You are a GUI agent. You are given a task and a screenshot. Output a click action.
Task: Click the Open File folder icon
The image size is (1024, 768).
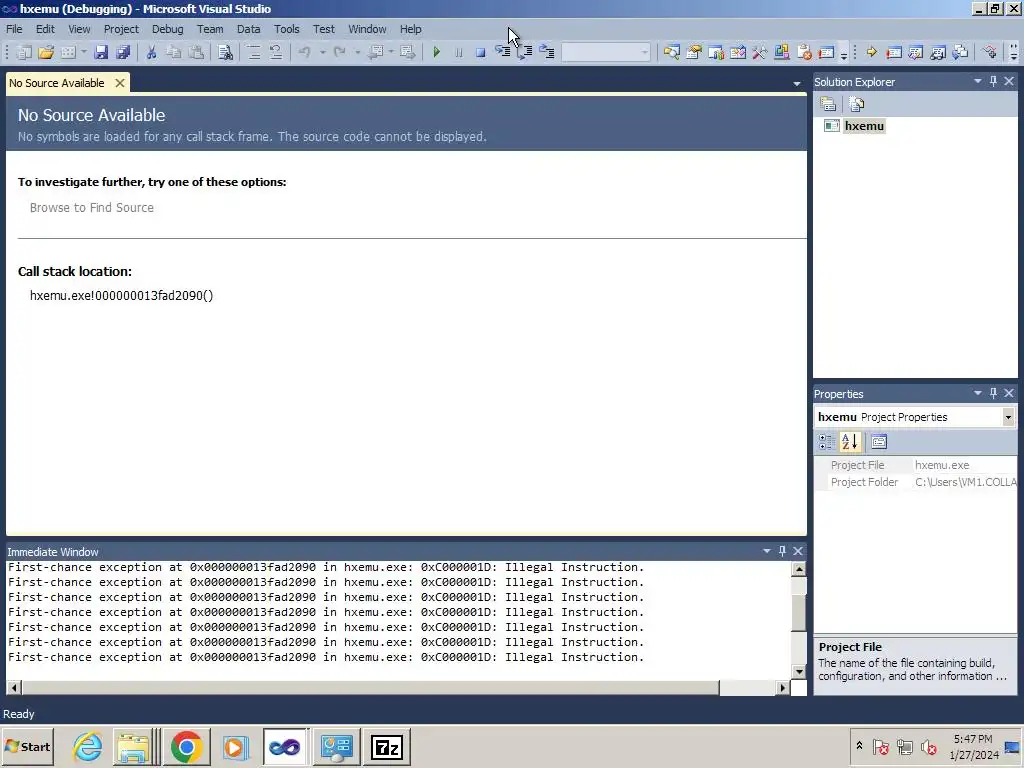coord(46,52)
